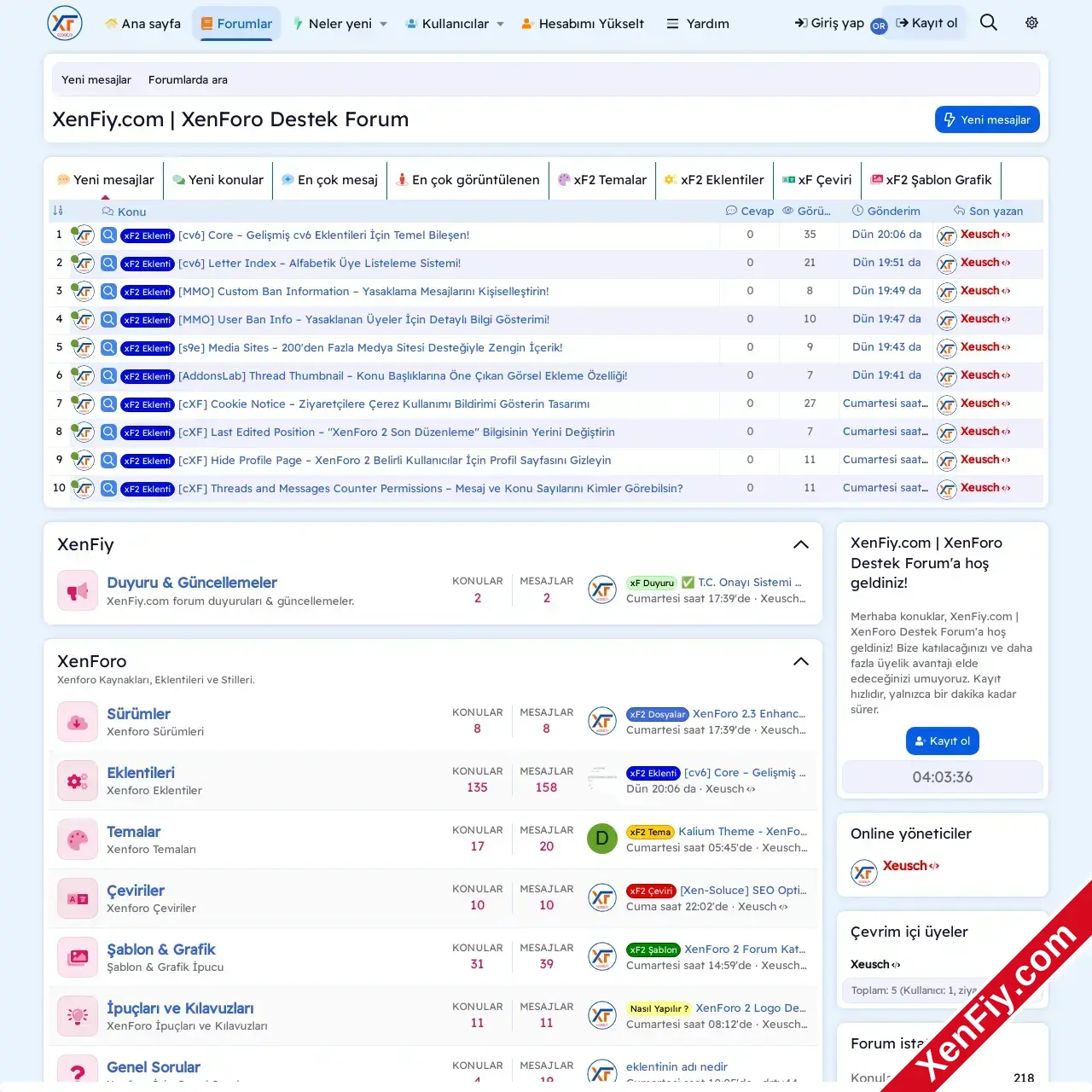The image size is (1092, 1092).
Task: Click the Çeviriler language forum icon
Action: pos(78,898)
